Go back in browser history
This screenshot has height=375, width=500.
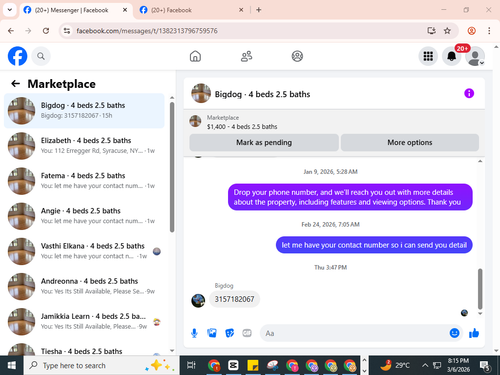pos(11,31)
